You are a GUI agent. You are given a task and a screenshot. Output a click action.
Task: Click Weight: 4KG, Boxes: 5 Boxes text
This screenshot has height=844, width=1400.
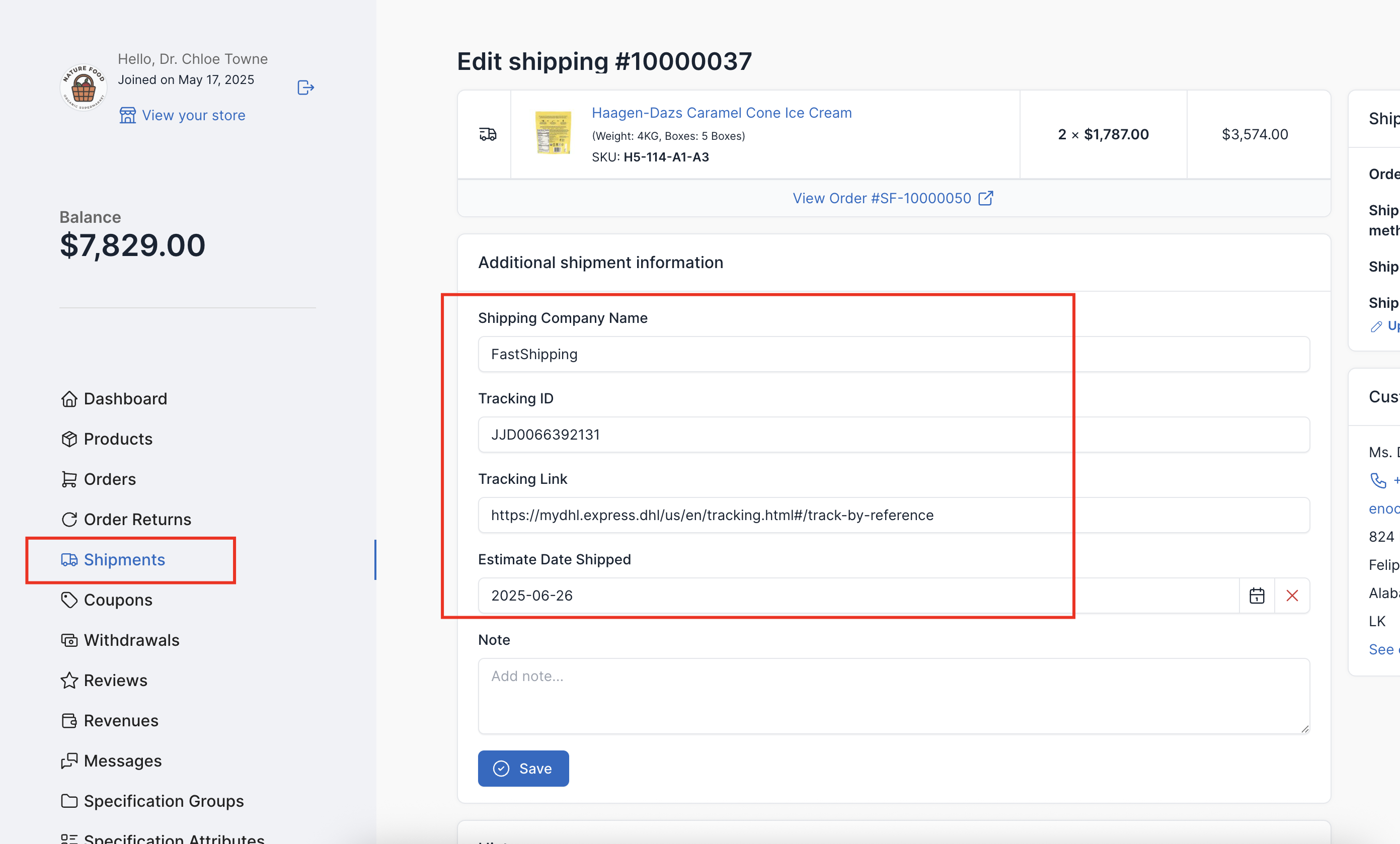click(668, 136)
